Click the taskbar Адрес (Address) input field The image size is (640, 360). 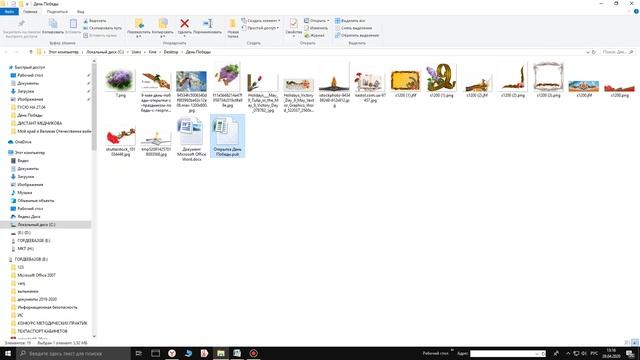[508, 353]
